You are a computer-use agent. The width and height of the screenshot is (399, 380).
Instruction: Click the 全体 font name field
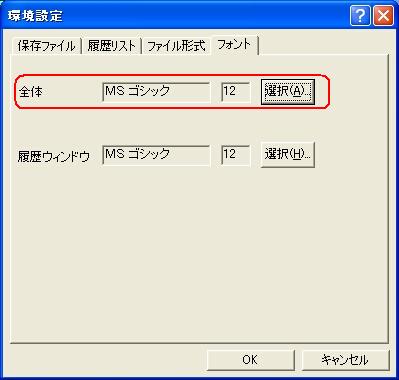pyautogui.click(x=156, y=91)
